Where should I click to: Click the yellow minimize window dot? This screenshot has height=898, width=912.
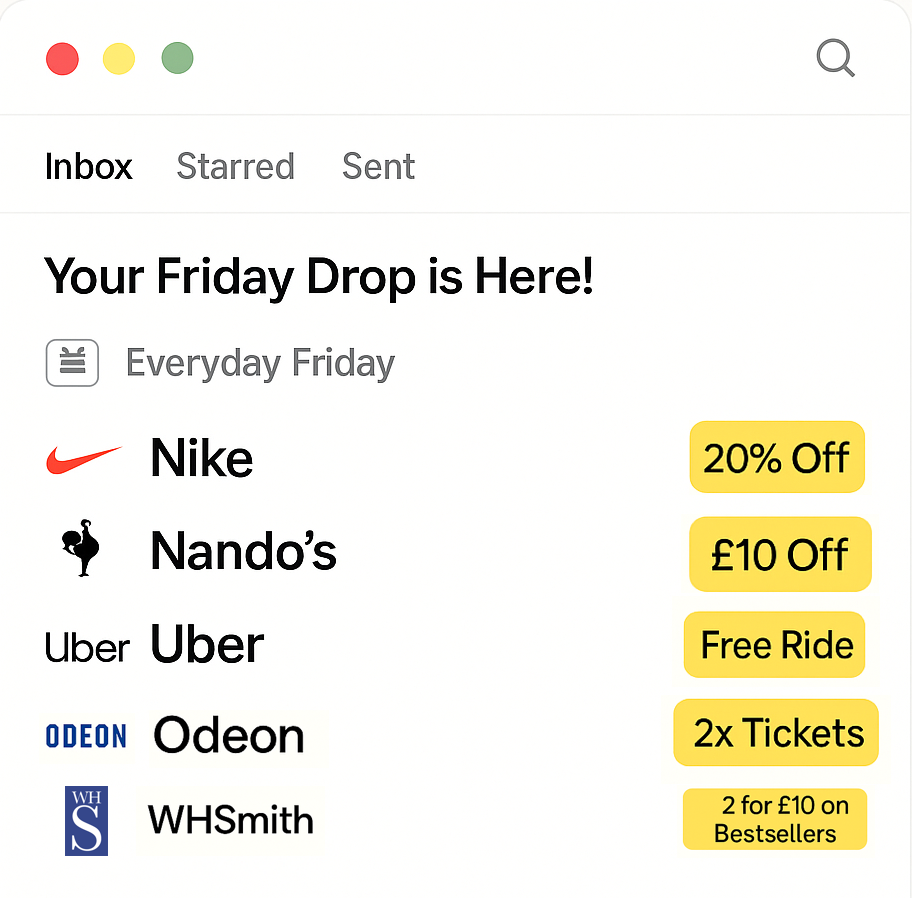119,59
